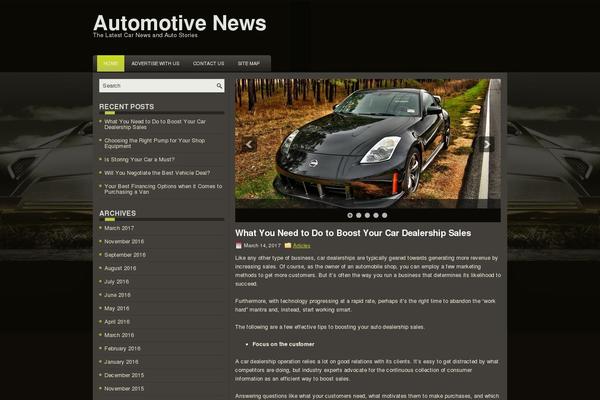Open post Choosing the Right Pump
This screenshot has height=400, width=600.
click(155, 143)
